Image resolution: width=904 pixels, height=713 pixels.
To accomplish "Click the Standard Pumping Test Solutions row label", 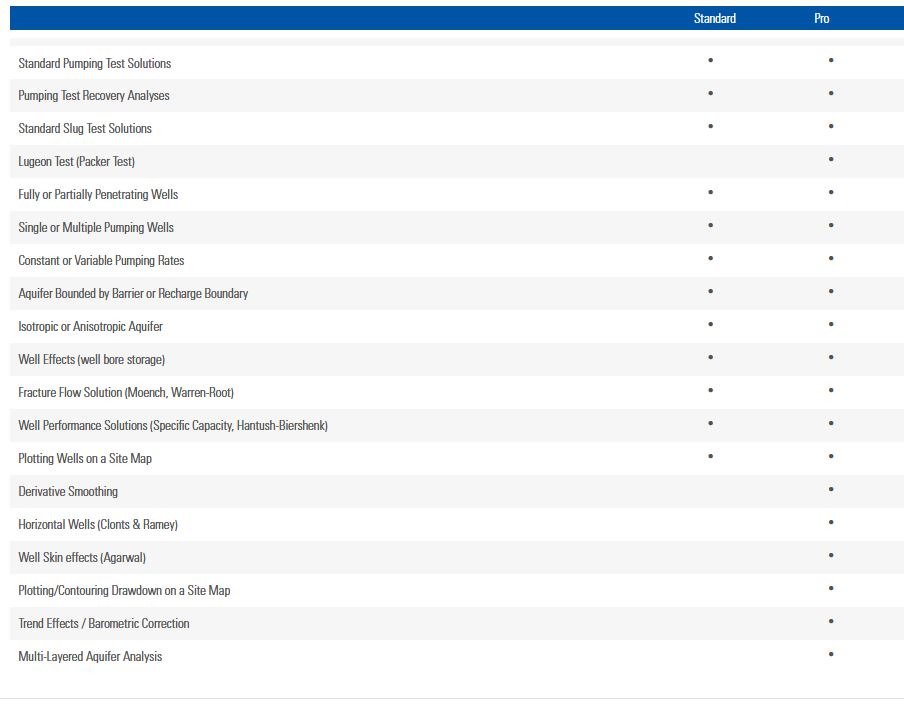I will point(94,63).
